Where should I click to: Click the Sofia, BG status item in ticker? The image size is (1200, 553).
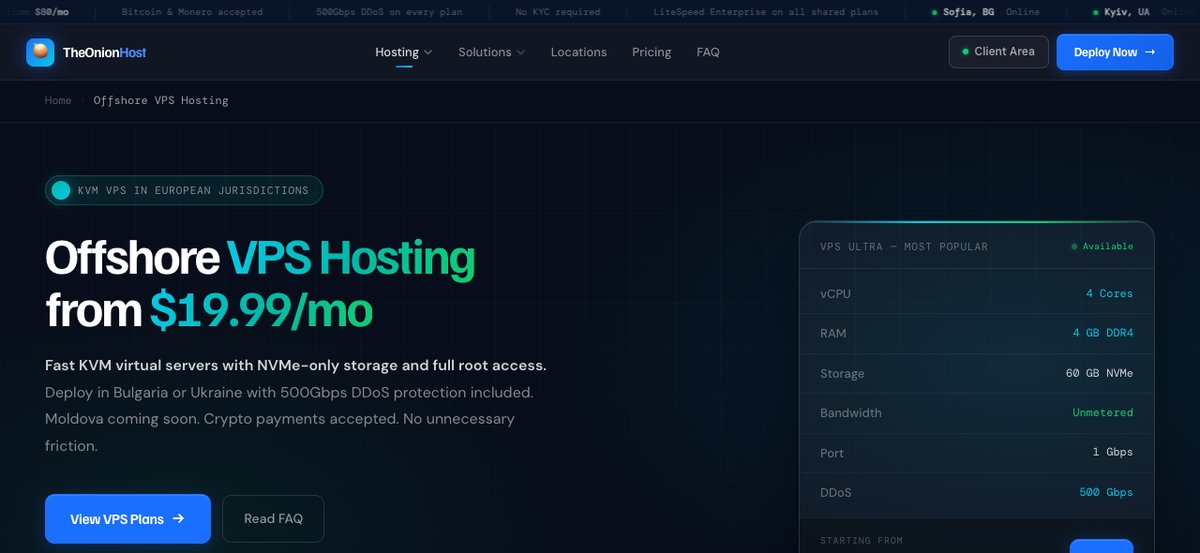coord(985,12)
